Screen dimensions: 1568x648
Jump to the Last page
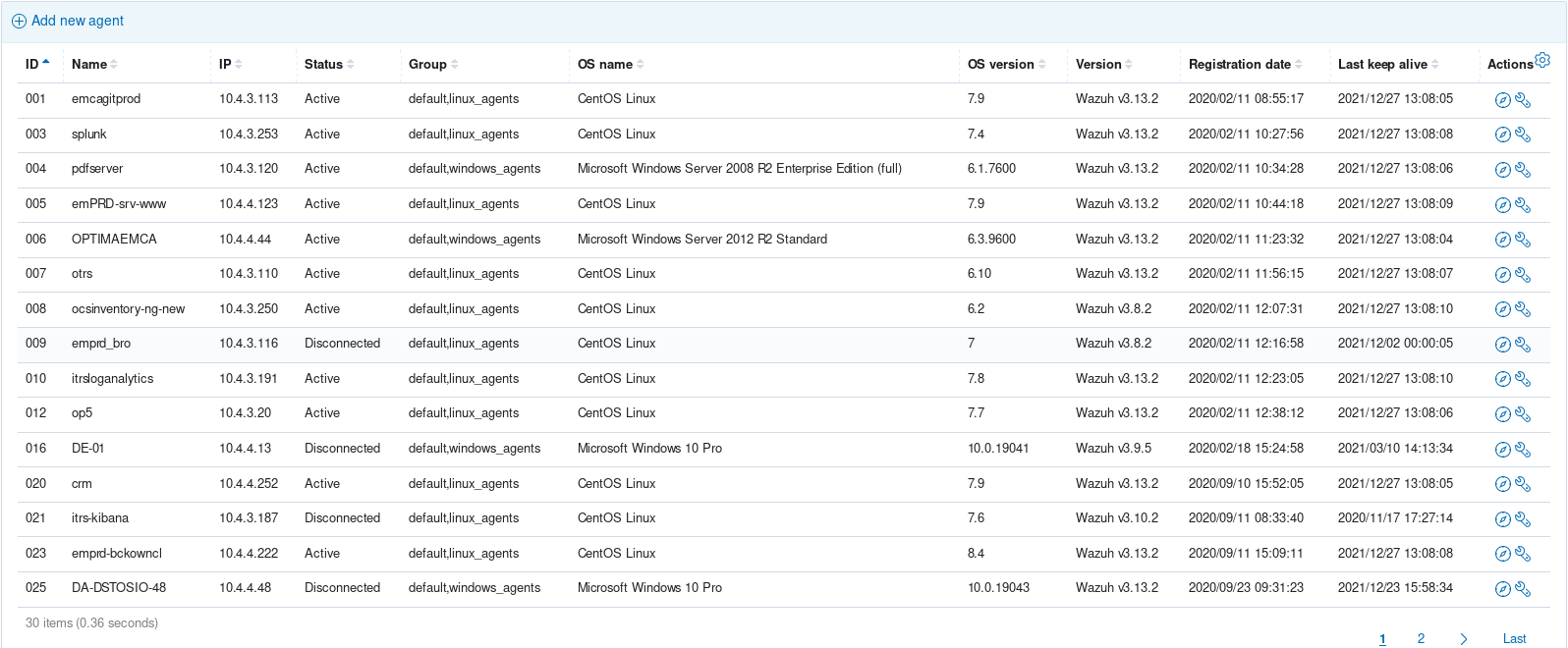(1514, 638)
